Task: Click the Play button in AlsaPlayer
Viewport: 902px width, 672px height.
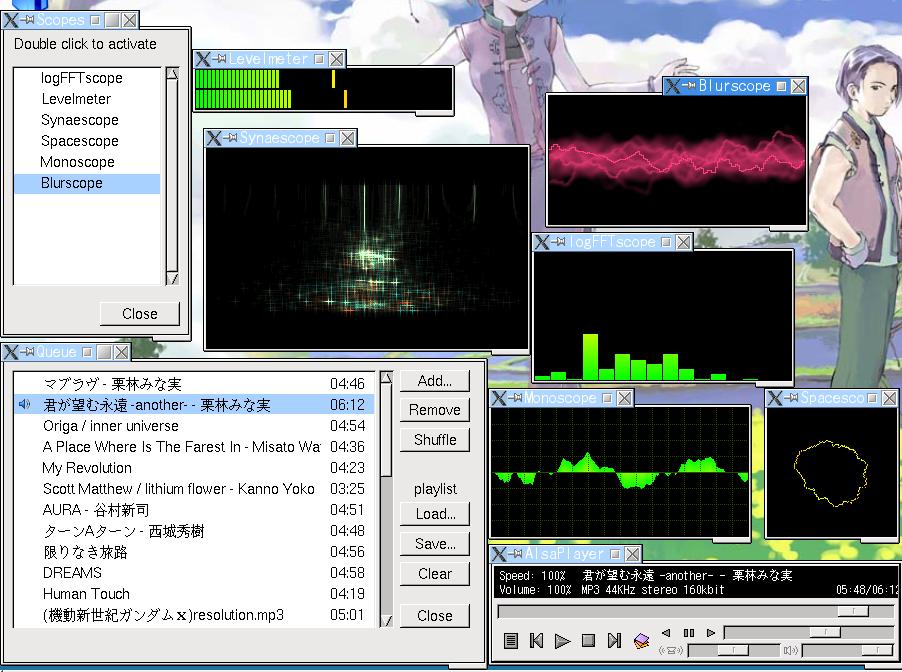Action: pyautogui.click(x=562, y=640)
